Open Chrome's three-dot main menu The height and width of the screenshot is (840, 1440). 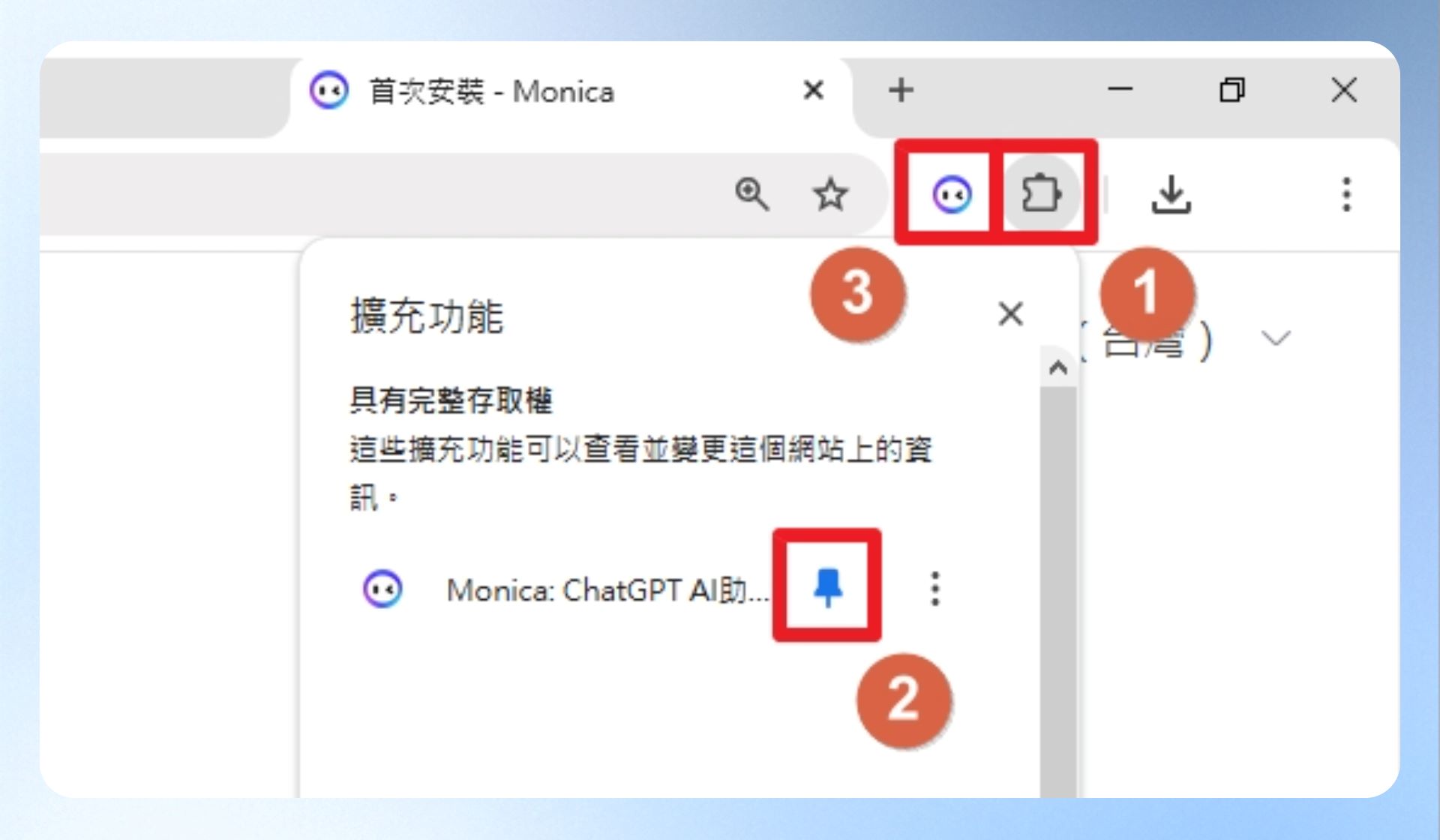(1346, 194)
